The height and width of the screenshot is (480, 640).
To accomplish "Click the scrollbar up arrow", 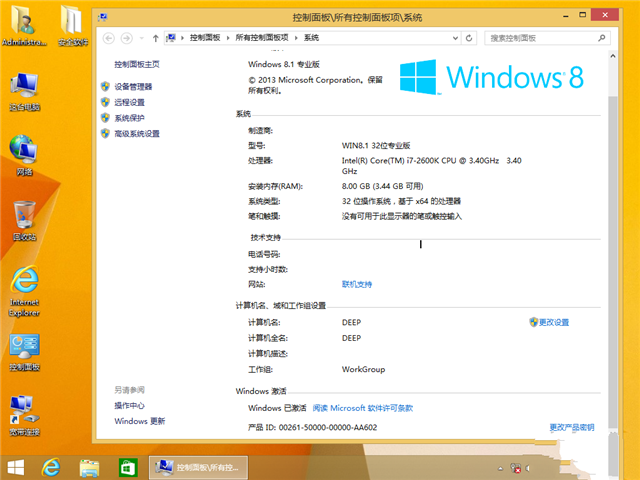I will coord(613,56).
